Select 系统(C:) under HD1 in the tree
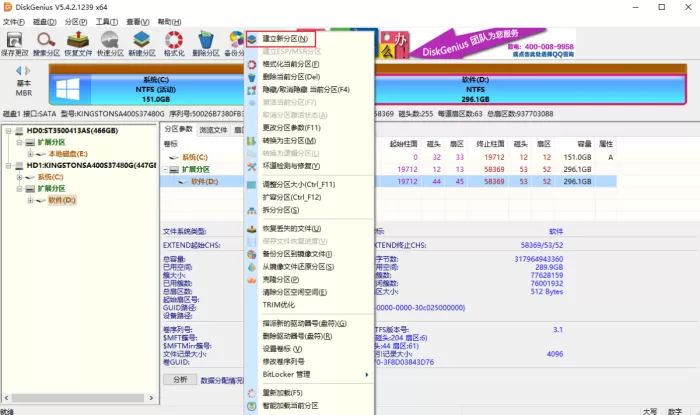Image resolution: width=700 pixels, height=415 pixels. tap(50, 177)
